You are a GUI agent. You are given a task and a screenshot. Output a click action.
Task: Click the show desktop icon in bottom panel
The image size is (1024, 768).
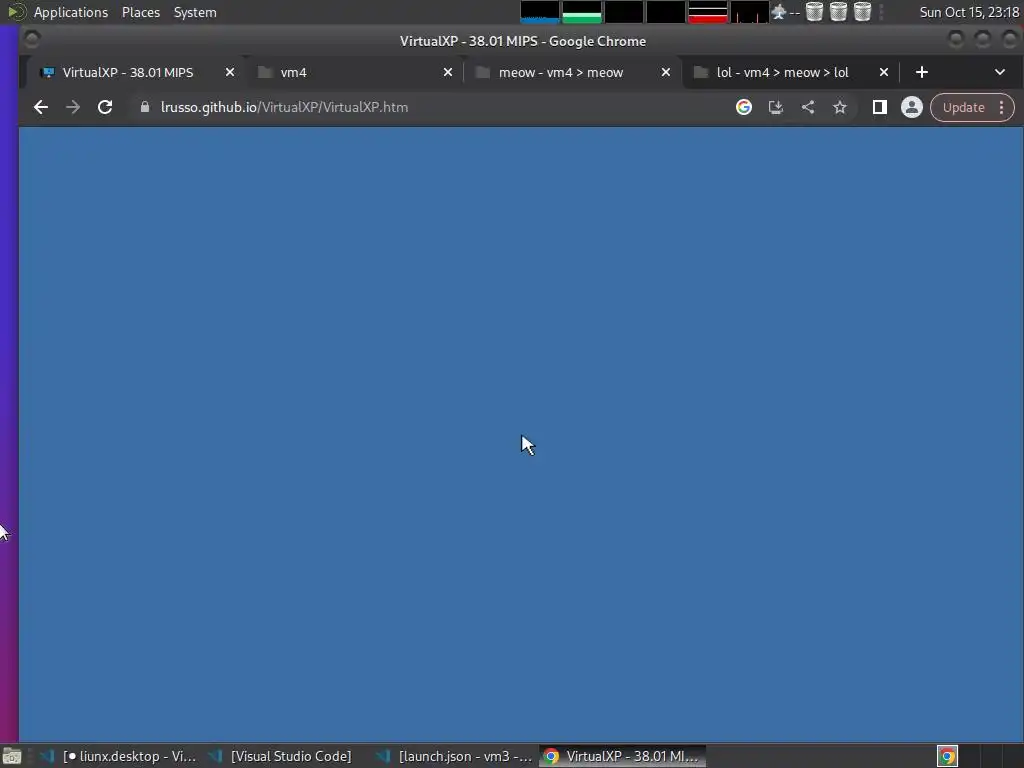coord(12,757)
